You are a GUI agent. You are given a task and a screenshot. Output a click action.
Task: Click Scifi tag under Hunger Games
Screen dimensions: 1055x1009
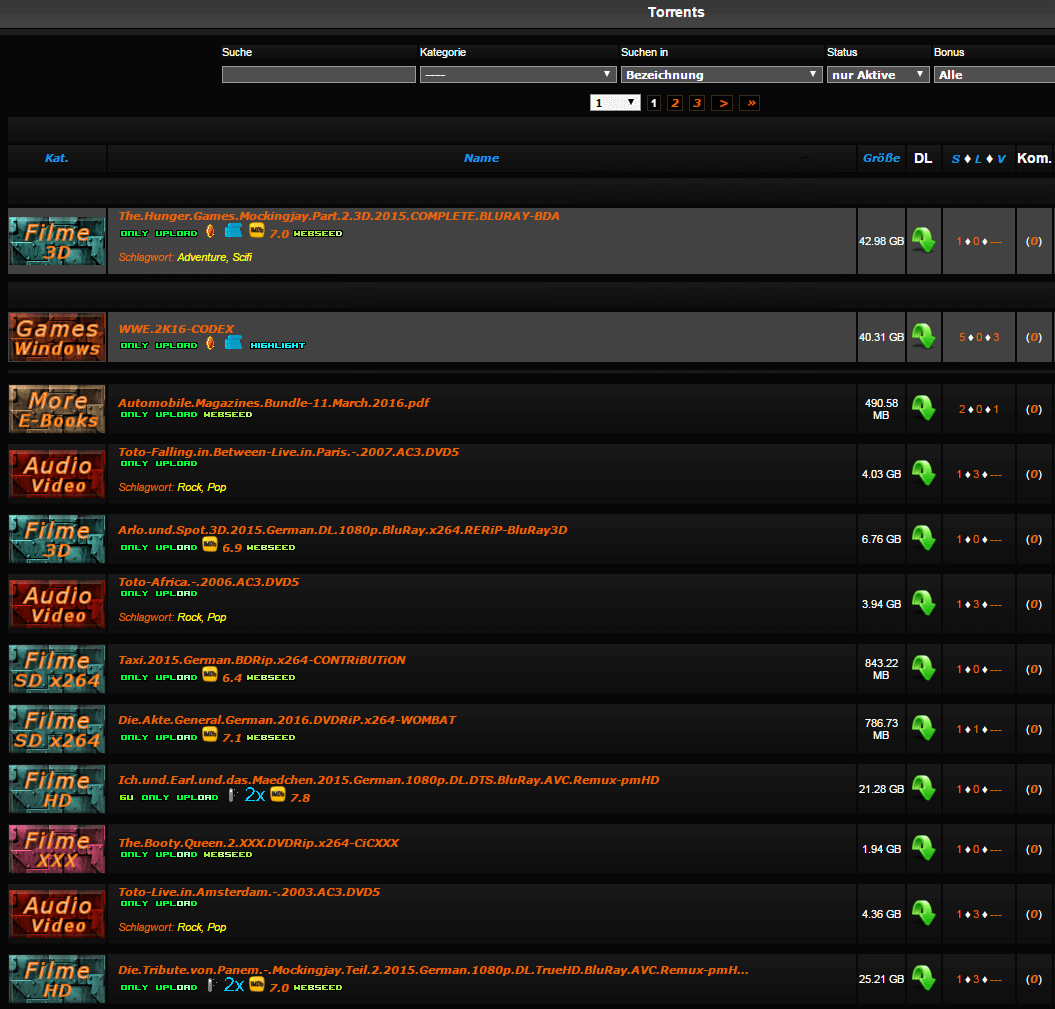pyautogui.click(x=242, y=257)
